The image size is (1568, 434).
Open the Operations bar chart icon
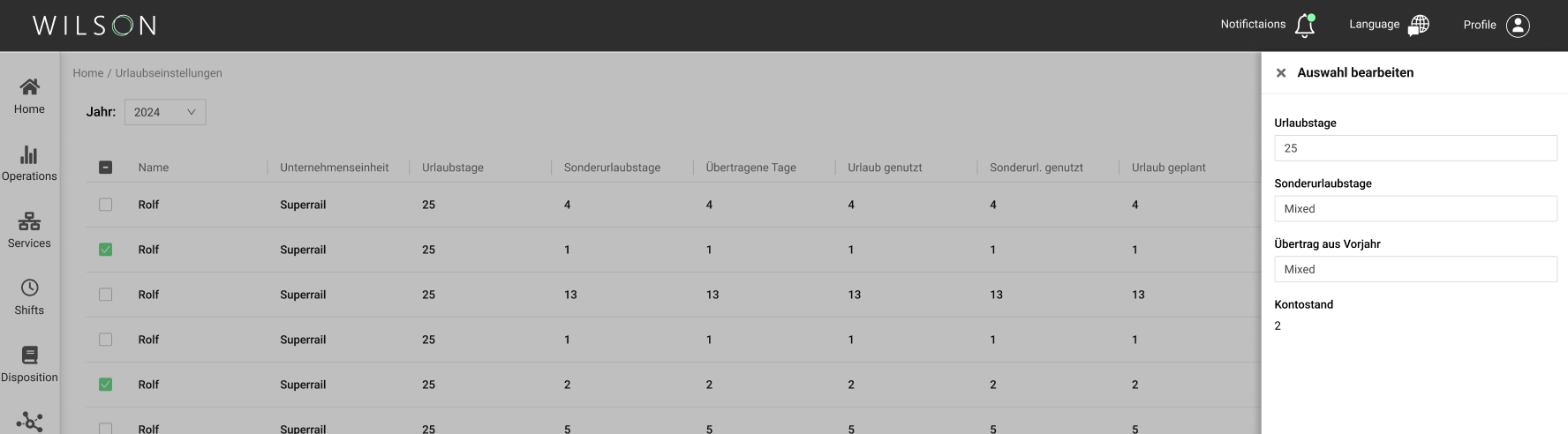pos(29,154)
